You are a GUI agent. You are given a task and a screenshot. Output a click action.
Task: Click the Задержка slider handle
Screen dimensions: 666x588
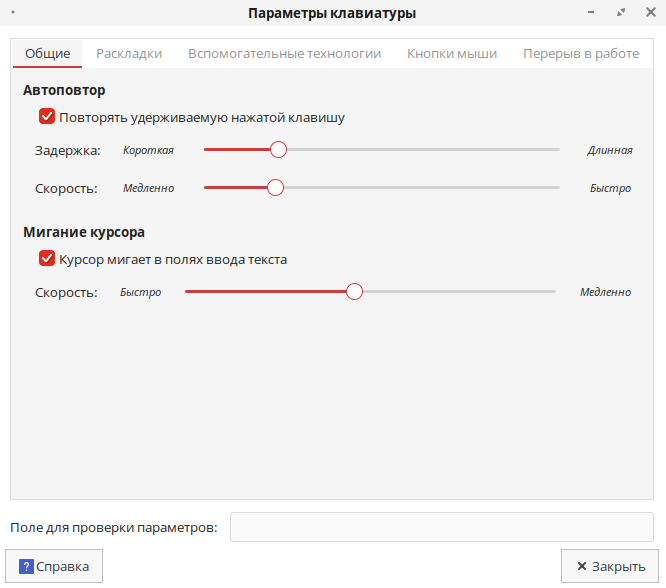pyautogui.click(x=278, y=150)
